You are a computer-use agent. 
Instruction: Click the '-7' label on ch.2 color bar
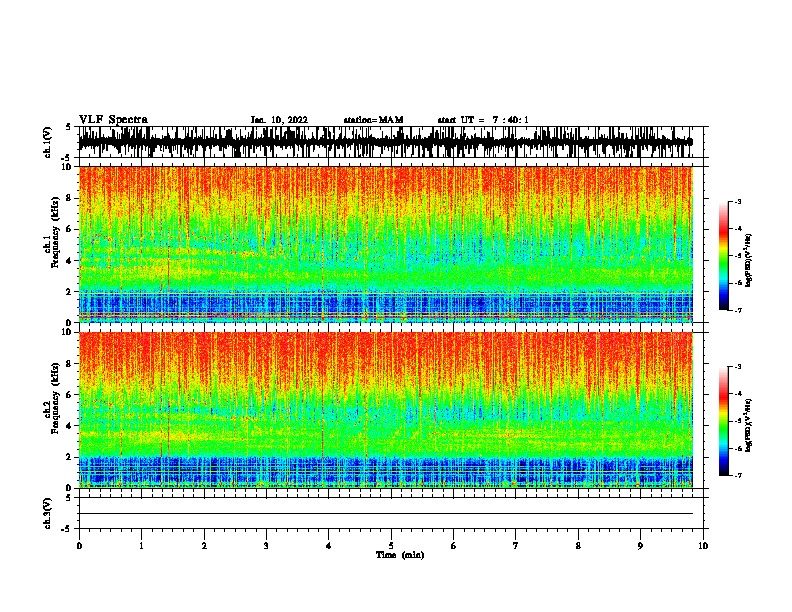[738, 476]
